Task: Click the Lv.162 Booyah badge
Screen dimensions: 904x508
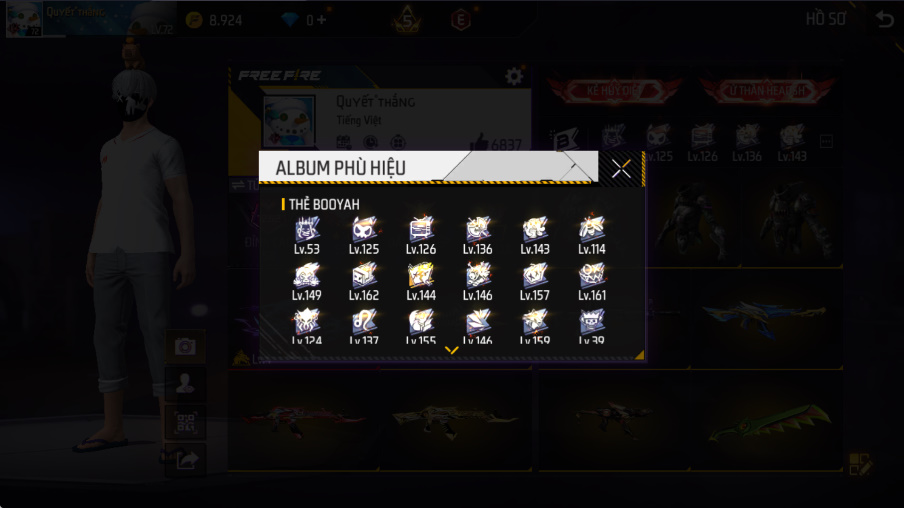Action: tap(364, 281)
